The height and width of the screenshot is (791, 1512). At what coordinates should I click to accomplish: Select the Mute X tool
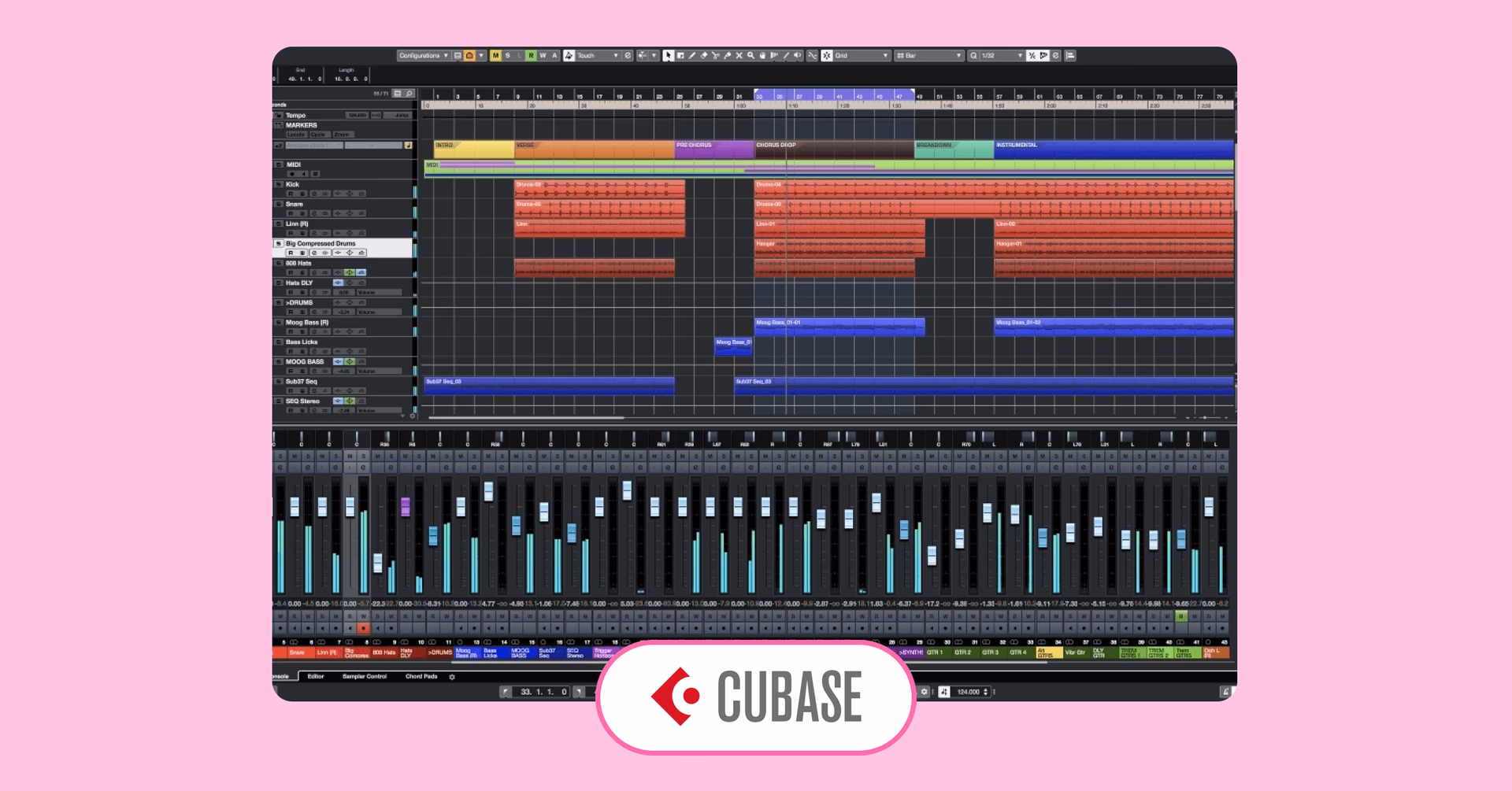[x=739, y=55]
